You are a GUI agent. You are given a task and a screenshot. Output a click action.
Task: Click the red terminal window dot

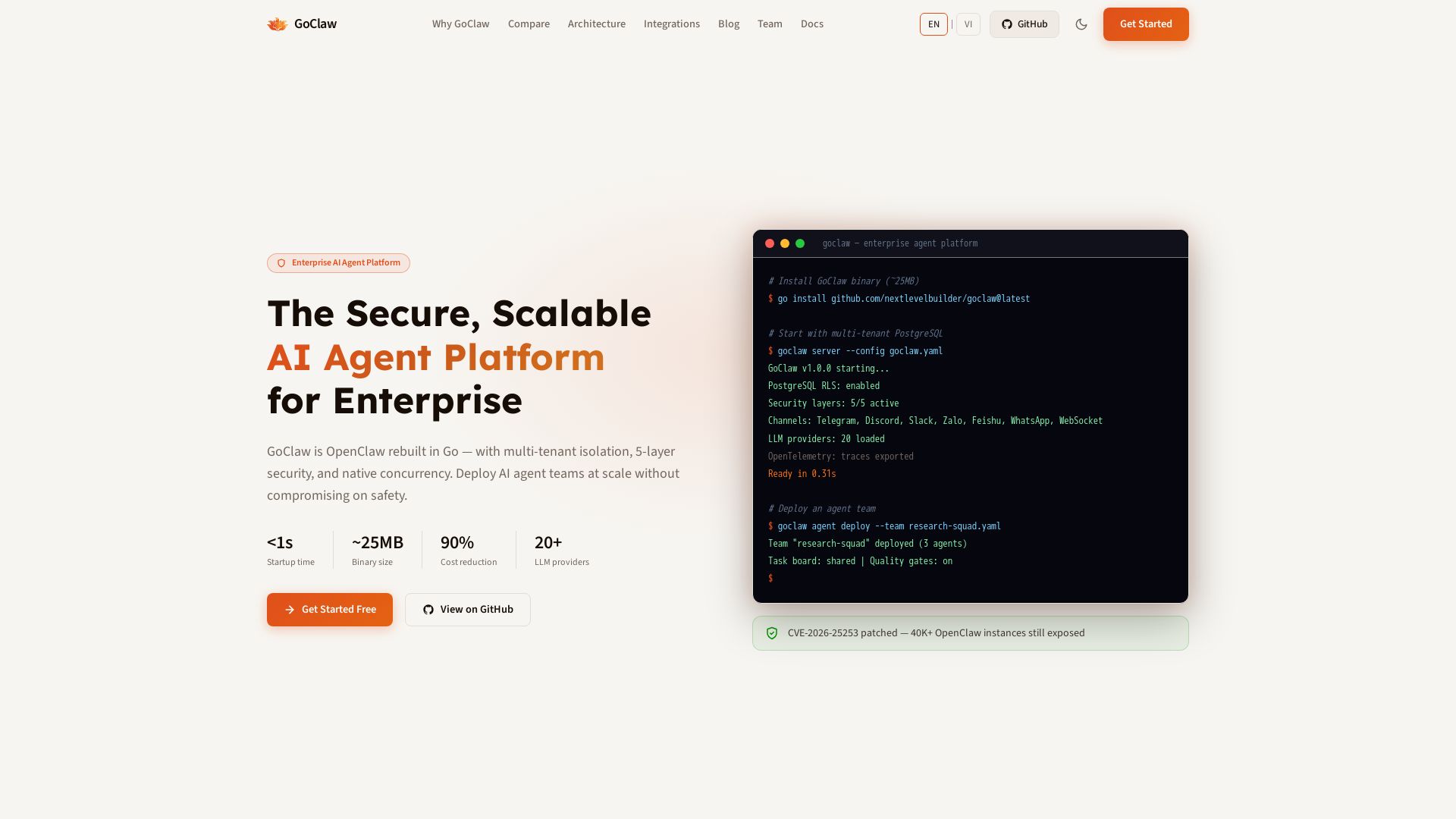coord(770,243)
